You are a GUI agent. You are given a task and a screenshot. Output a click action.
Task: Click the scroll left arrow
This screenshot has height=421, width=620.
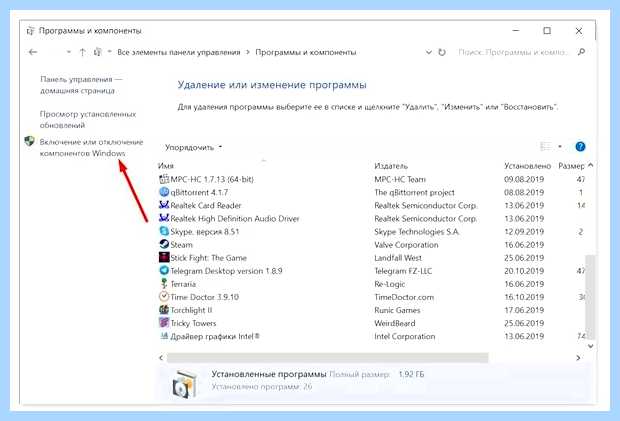[x=161, y=358]
